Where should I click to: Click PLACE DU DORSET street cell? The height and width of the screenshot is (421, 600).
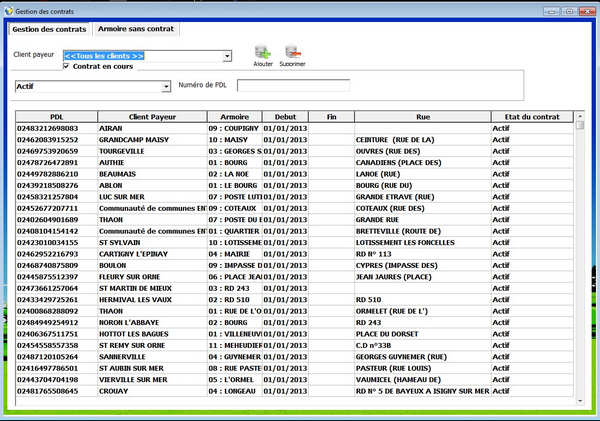coord(423,334)
